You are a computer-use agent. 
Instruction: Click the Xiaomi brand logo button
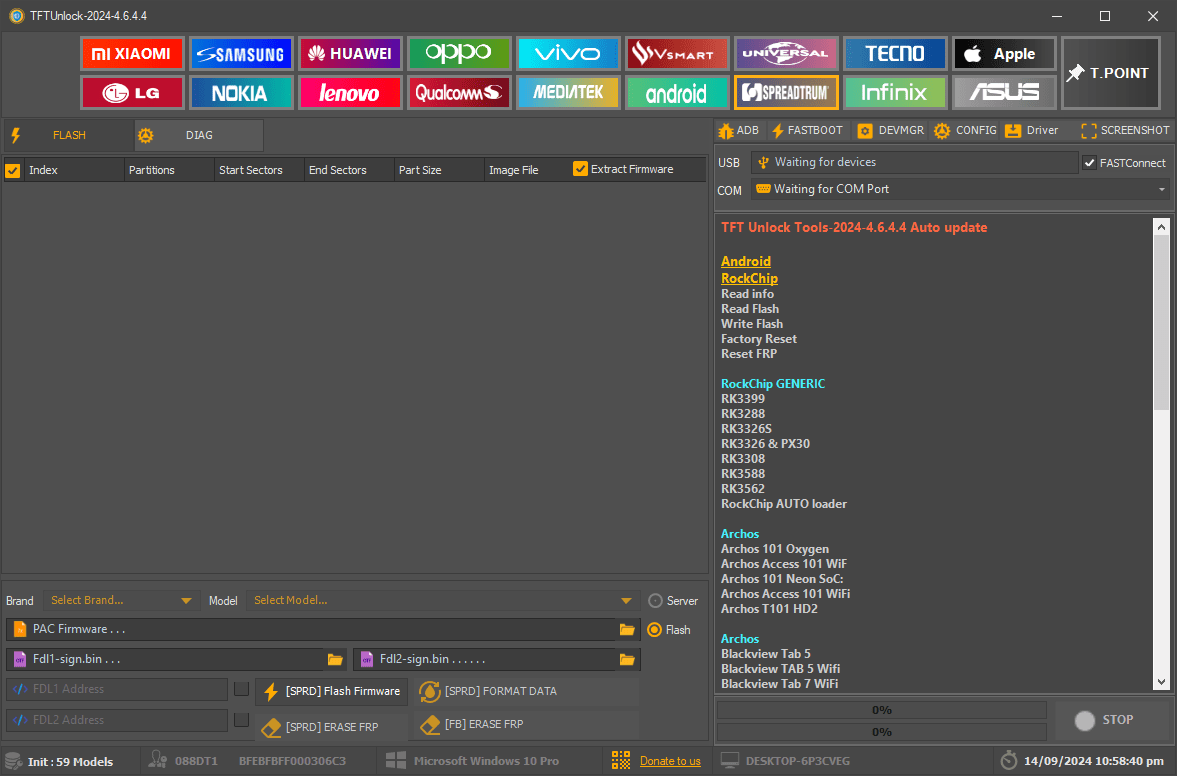[x=132, y=53]
